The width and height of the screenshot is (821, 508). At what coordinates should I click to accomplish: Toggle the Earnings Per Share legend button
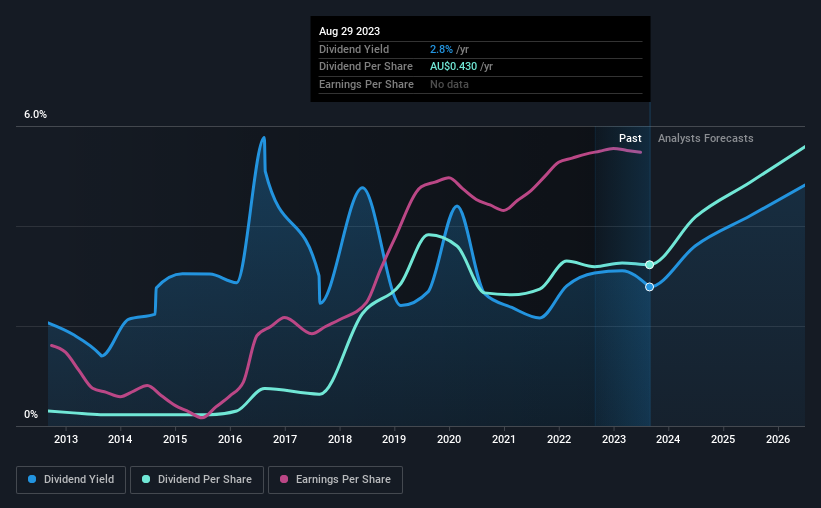[335, 480]
